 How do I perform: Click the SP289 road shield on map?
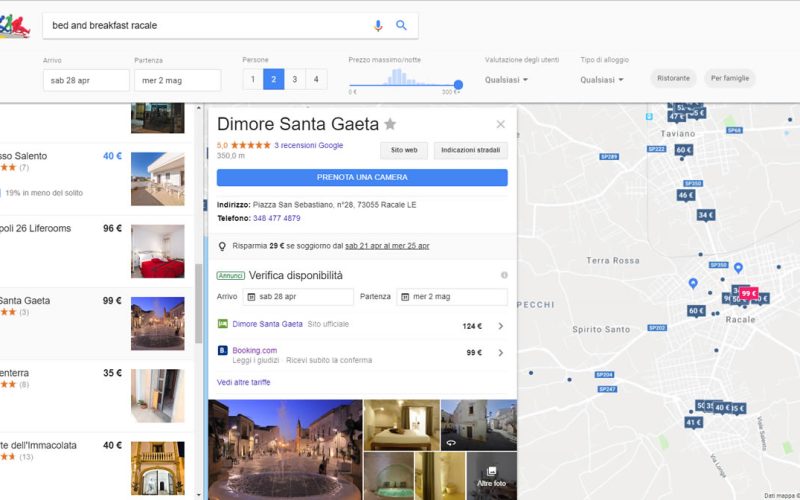[609, 157]
